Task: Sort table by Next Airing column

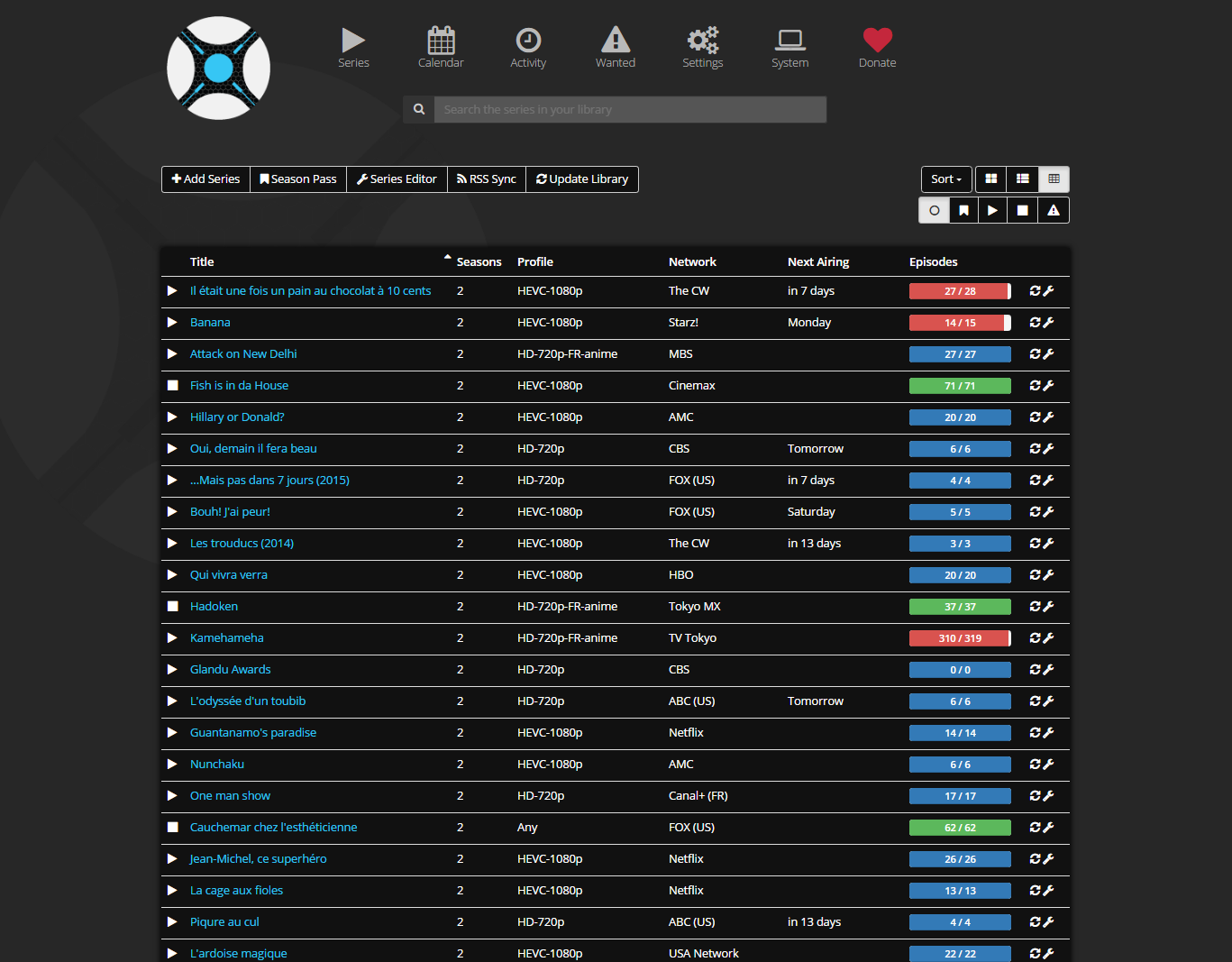Action: click(x=818, y=262)
